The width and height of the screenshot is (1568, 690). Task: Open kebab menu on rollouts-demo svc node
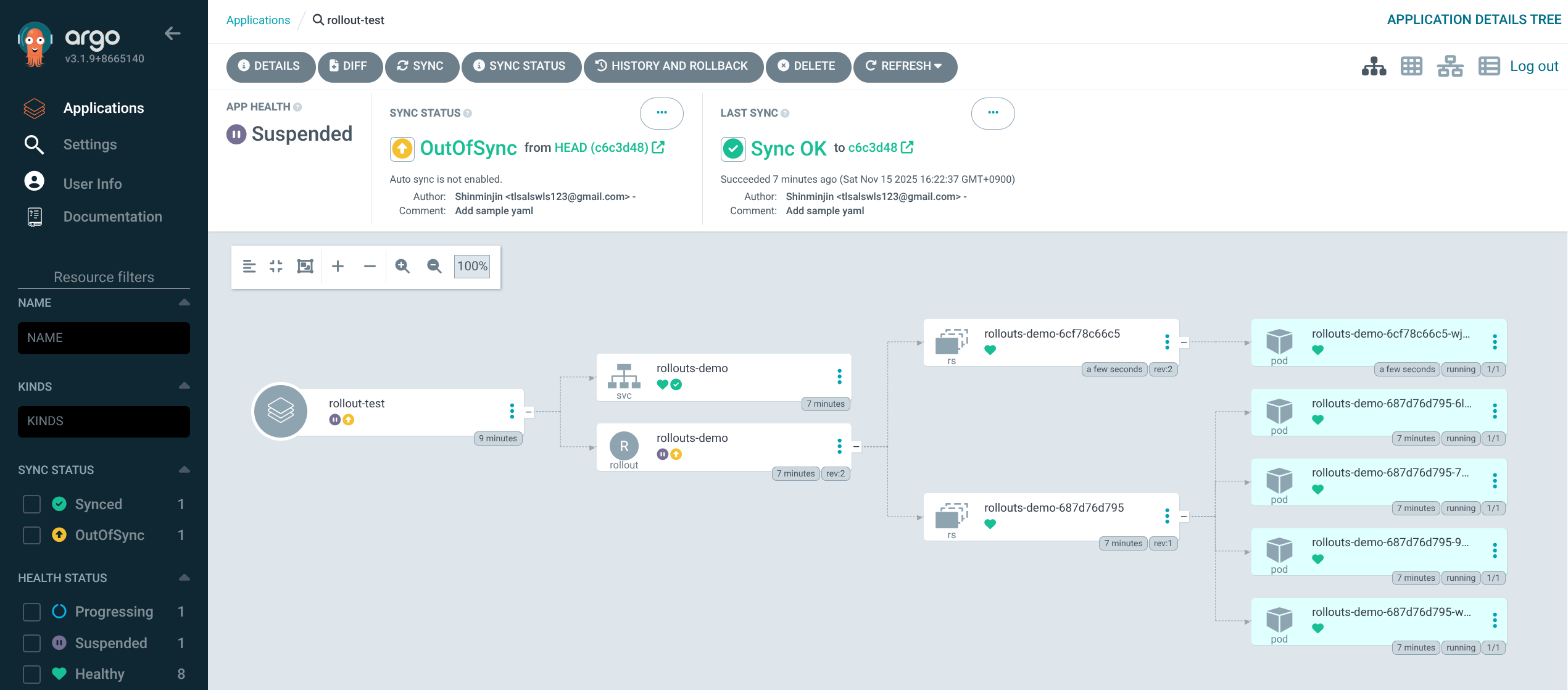pos(839,376)
